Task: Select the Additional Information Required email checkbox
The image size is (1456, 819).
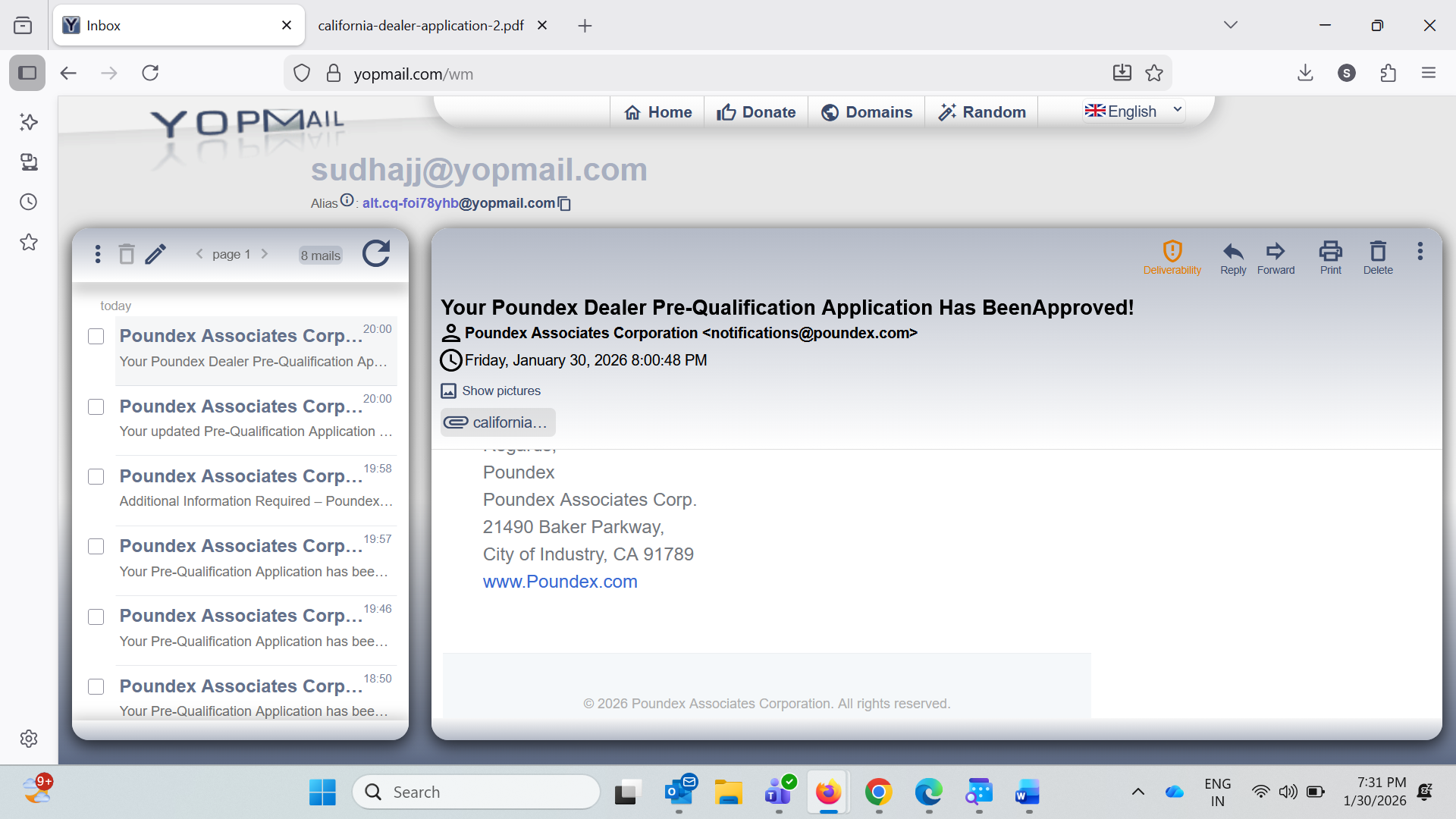Action: pos(96,477)
